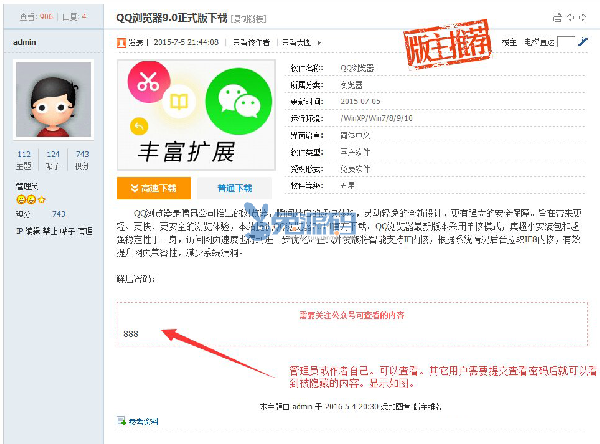This screenshot has height=444, width=600.
Task: Click the floor number input box
Action: (566, 42)
